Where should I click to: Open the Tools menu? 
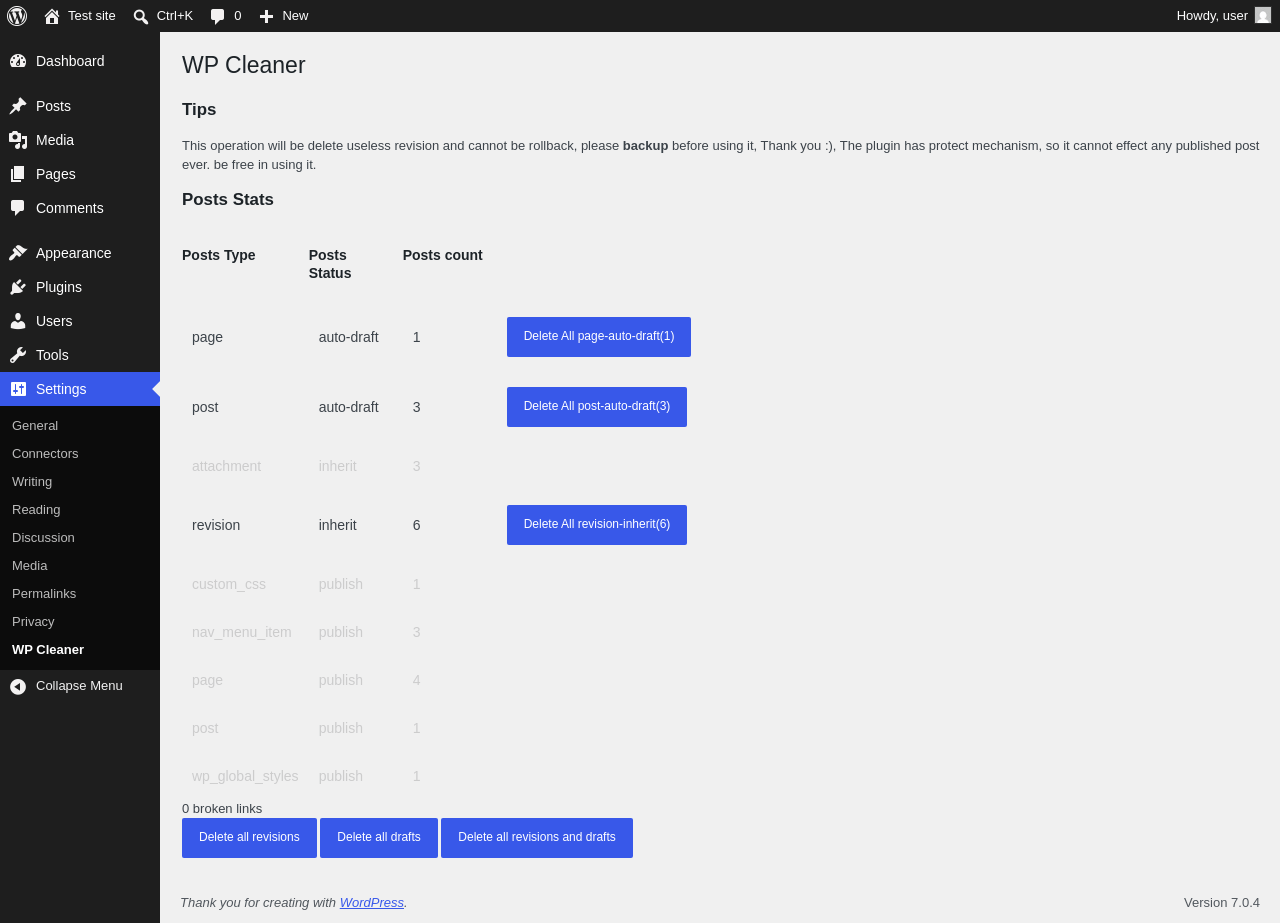pos(80,355)
